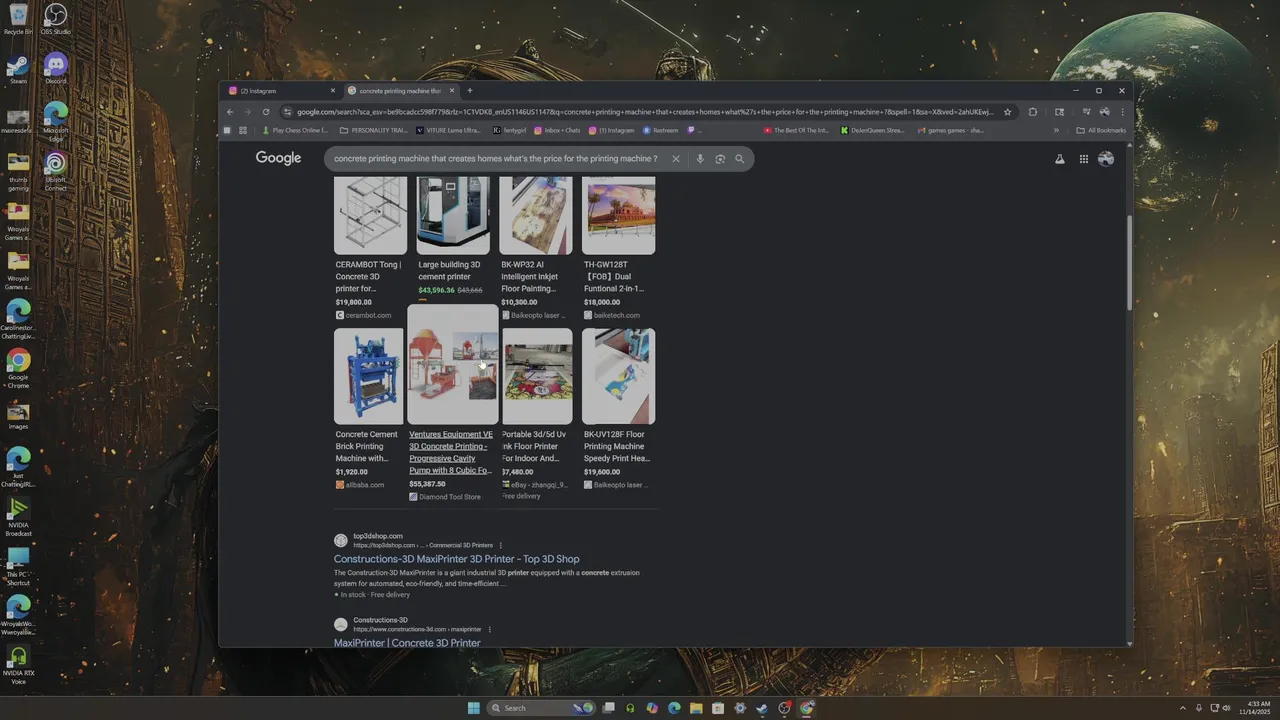Open the Play Chess Online bookmark
The height and width of the screenshot is (720, 1280).
coord(295,130)
